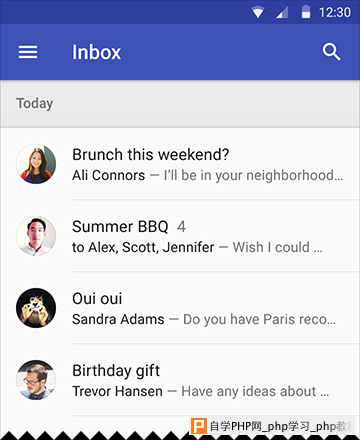Image resolution: width=360 pixels, height=440 pixels.
Task: Click the Inbox title
Action: pyautogui.click(x=97, y=52)
